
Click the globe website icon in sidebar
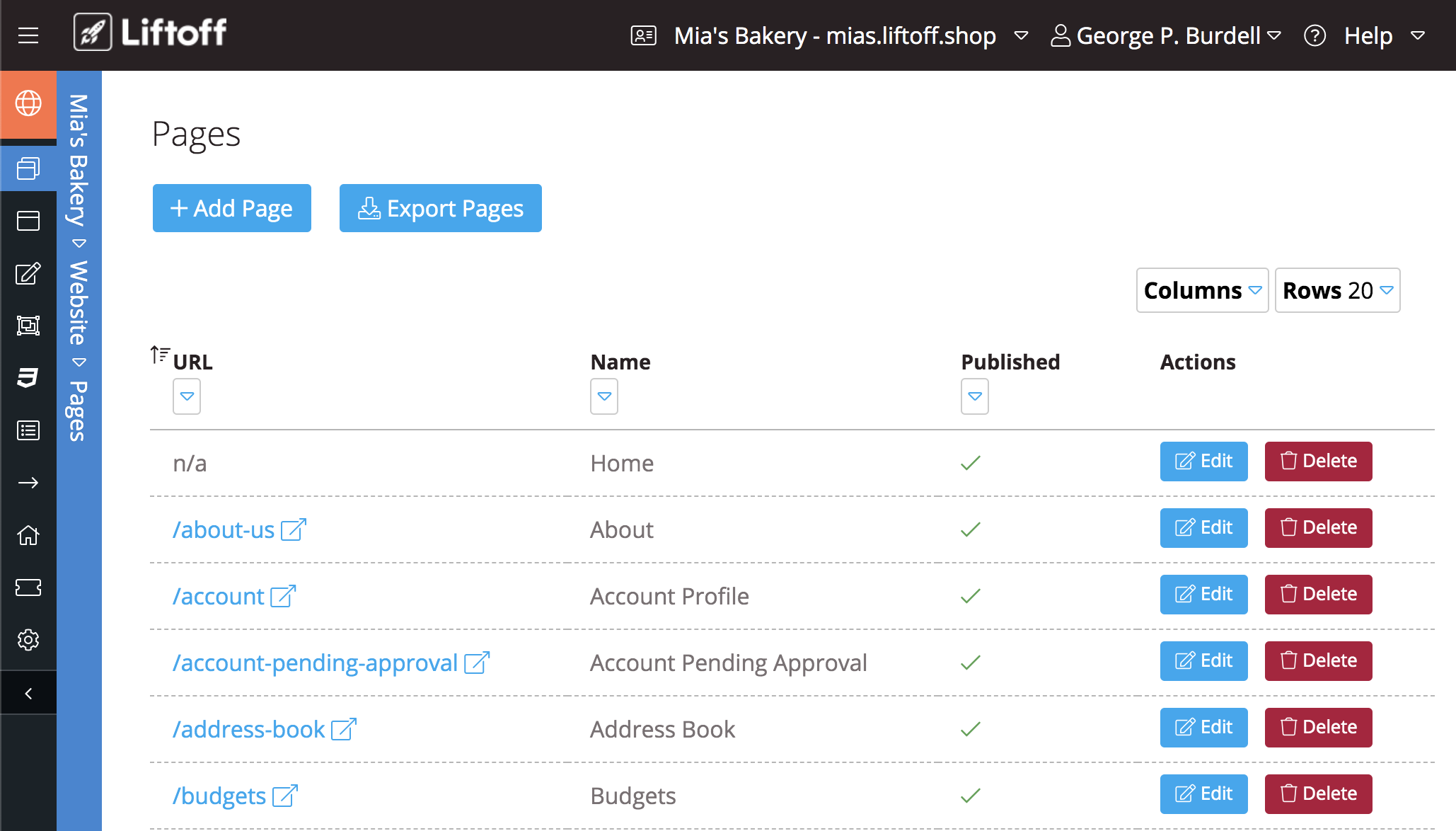point(28,104)
